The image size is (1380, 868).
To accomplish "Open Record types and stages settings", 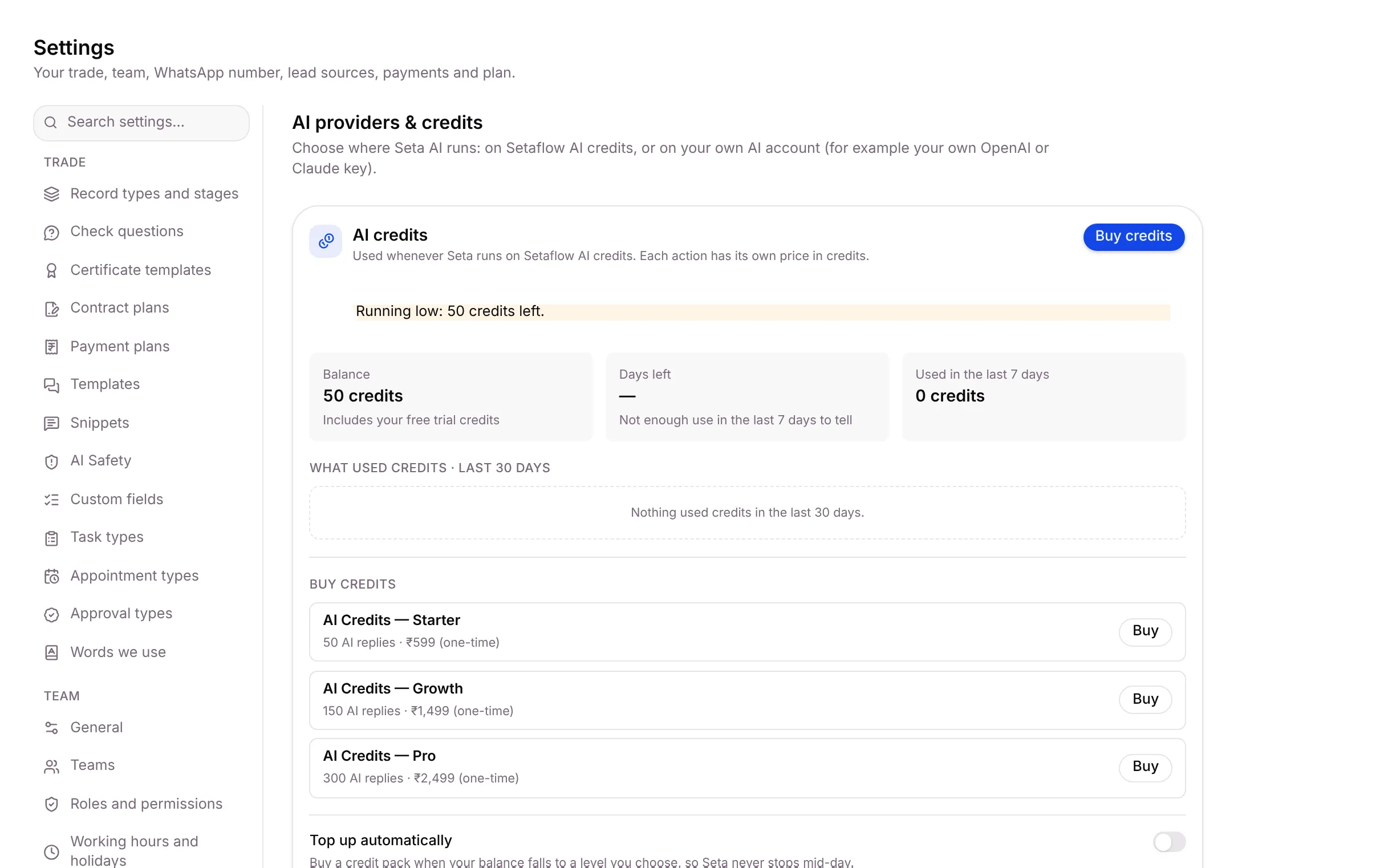I will coord(141,194).
